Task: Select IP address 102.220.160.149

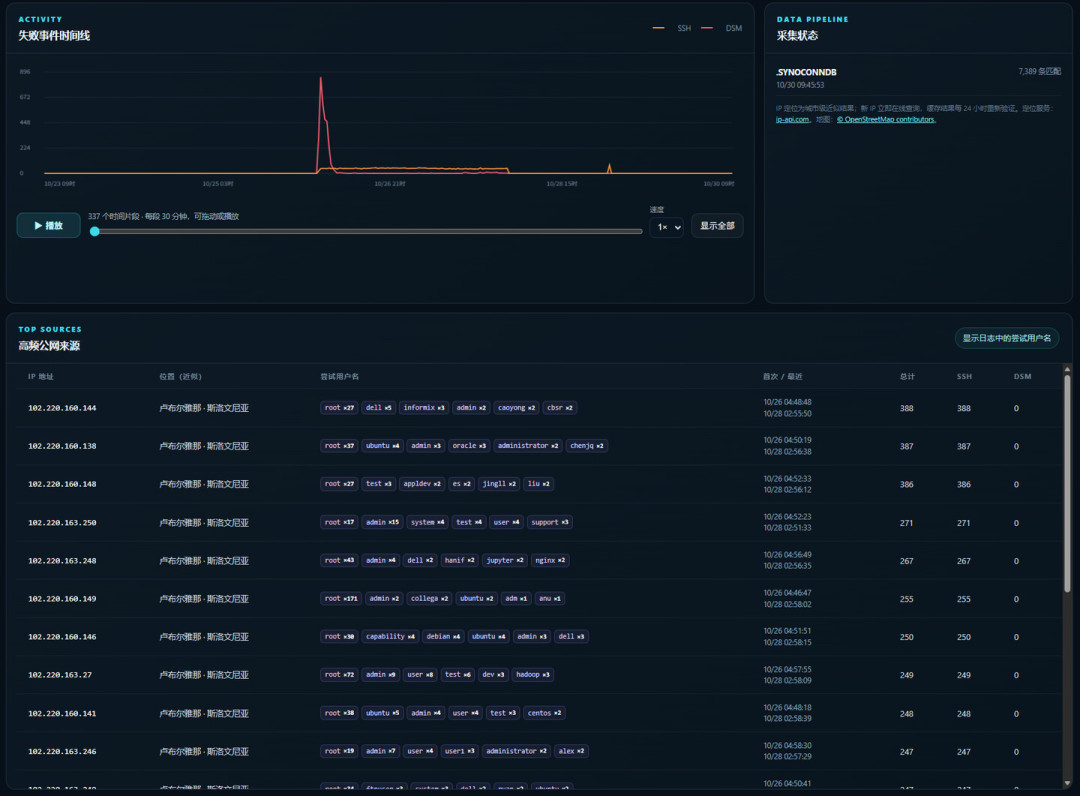Action: 62,599
